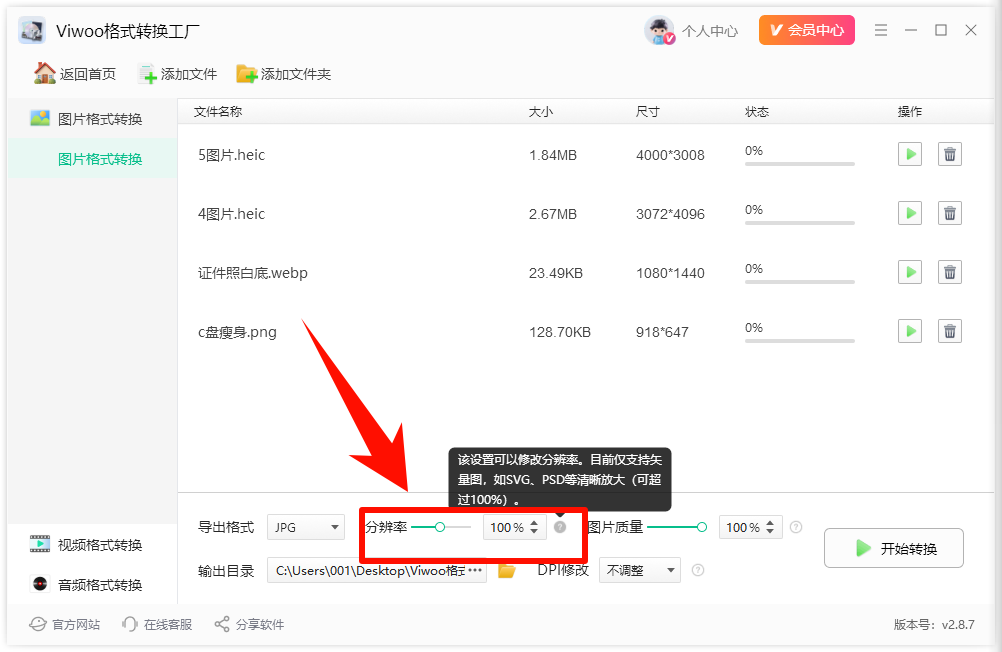The width and height of the screenshot is (1002, 652).
Task: Decrease the 图片质量 percentage stepper
Action: 770,532
